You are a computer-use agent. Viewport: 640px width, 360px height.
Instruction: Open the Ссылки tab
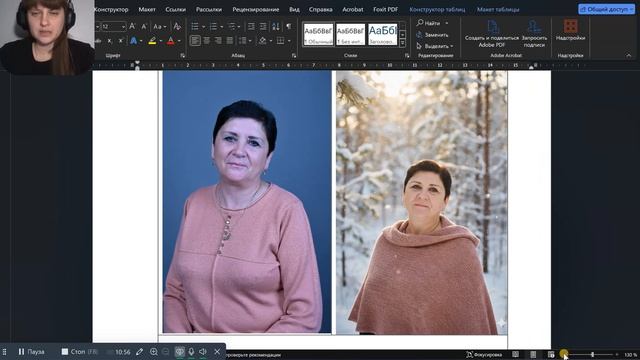176,9
